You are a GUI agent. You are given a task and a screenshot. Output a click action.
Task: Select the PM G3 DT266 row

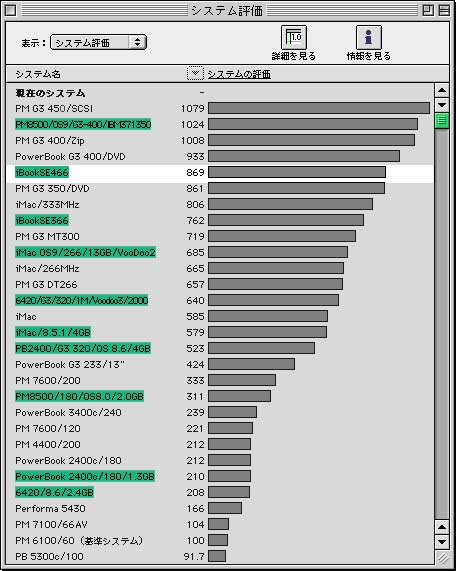click(220, 284)
